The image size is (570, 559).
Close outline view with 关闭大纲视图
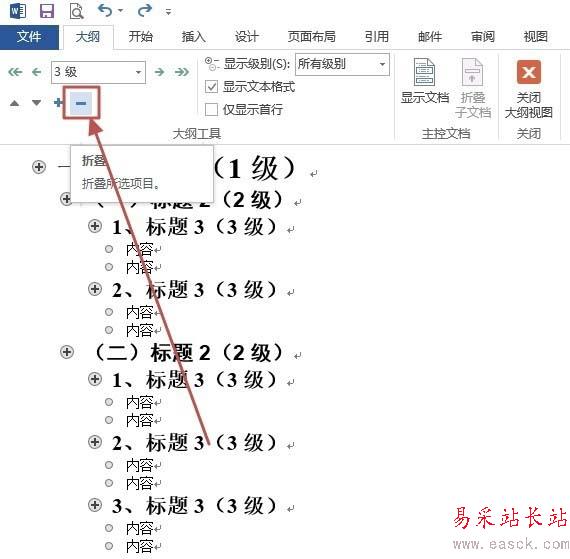[529, 89]
